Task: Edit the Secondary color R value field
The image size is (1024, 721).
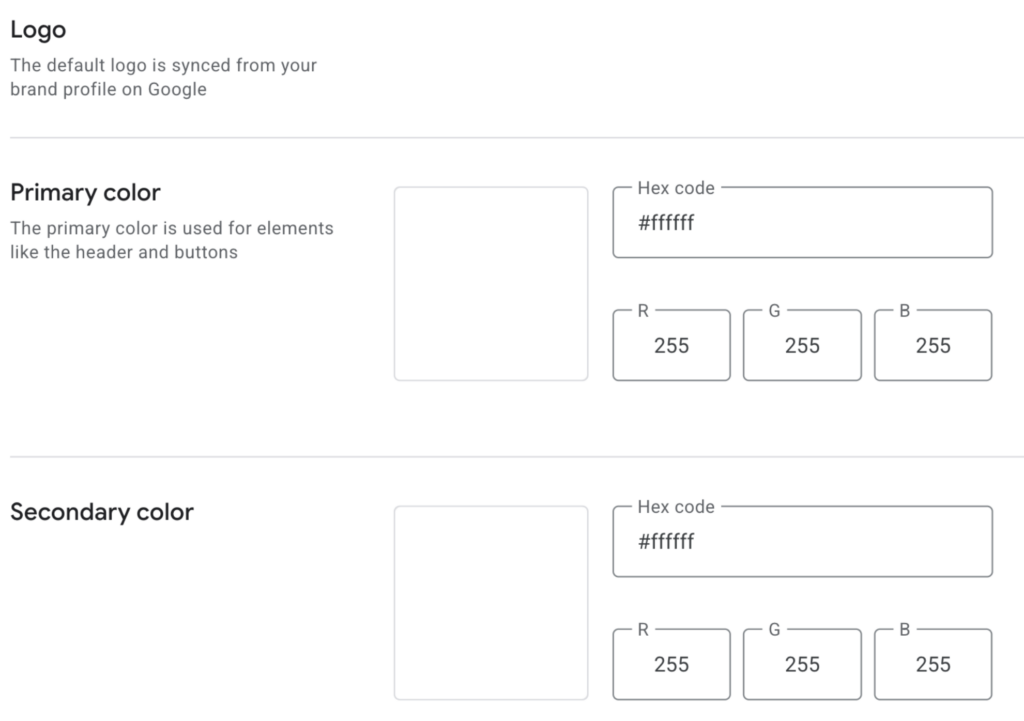Action: (x=671, y=665)
